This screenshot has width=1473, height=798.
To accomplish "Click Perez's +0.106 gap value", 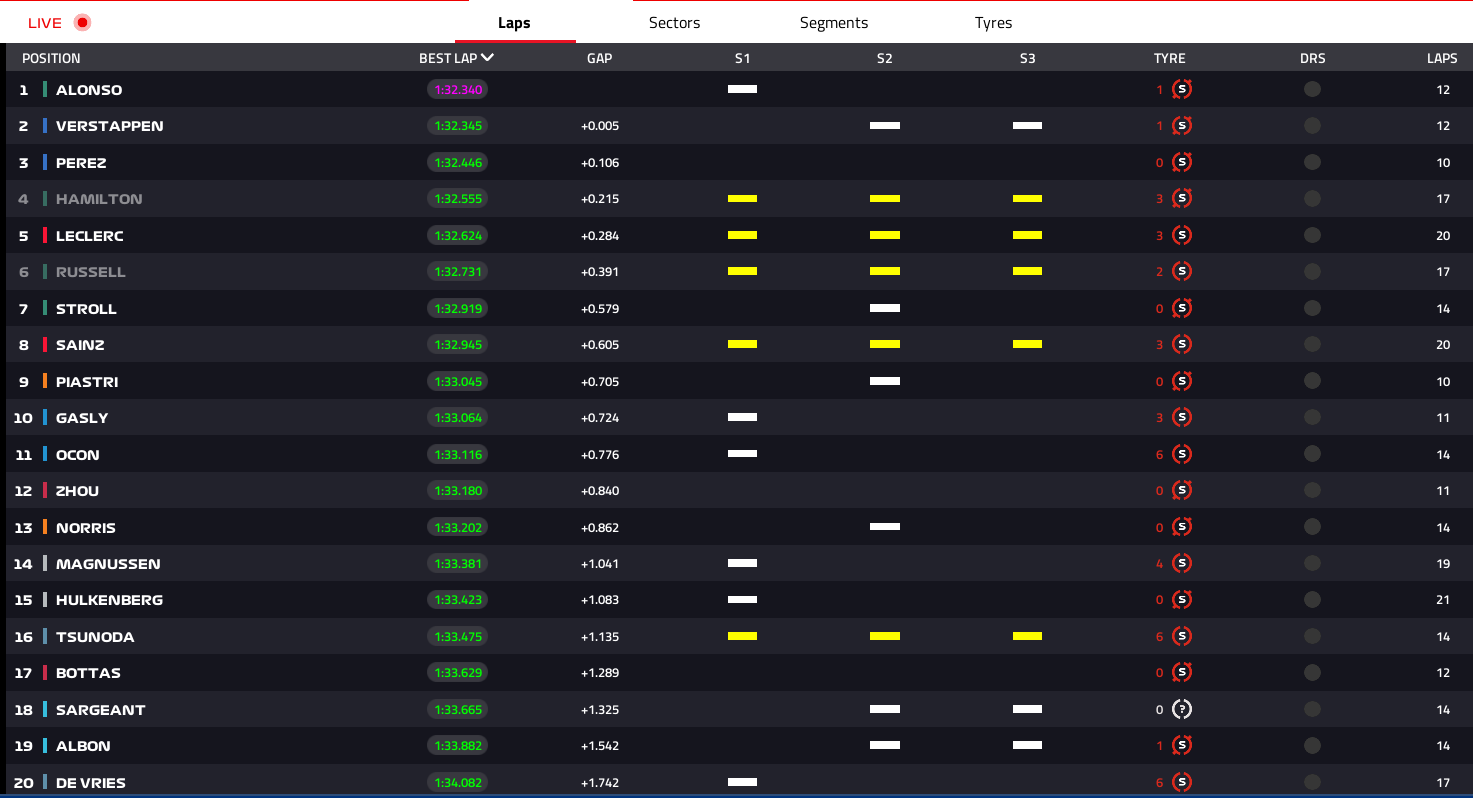I will 600,162.
